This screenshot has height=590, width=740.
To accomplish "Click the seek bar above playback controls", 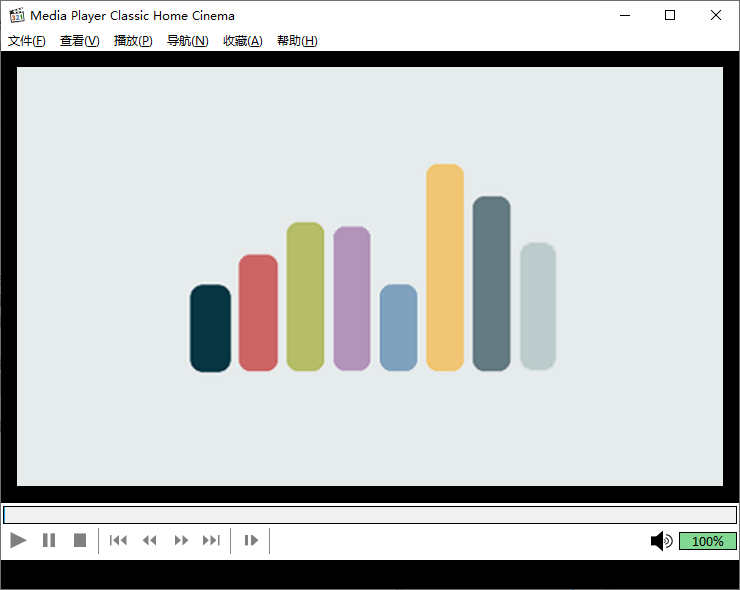I will coord(370,515).
